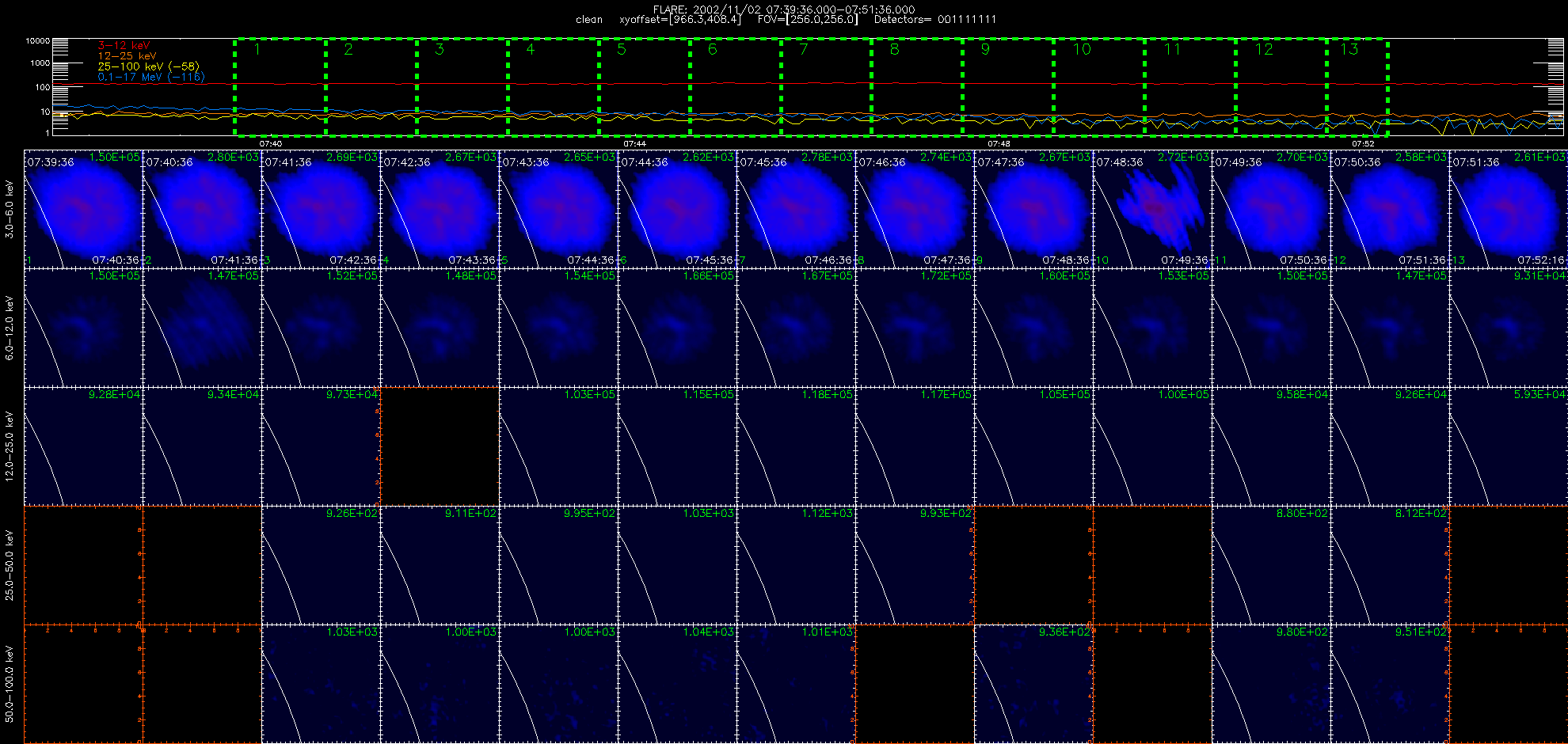Click the '12.0-25.0 keV' row label

[x=10, y=446]
